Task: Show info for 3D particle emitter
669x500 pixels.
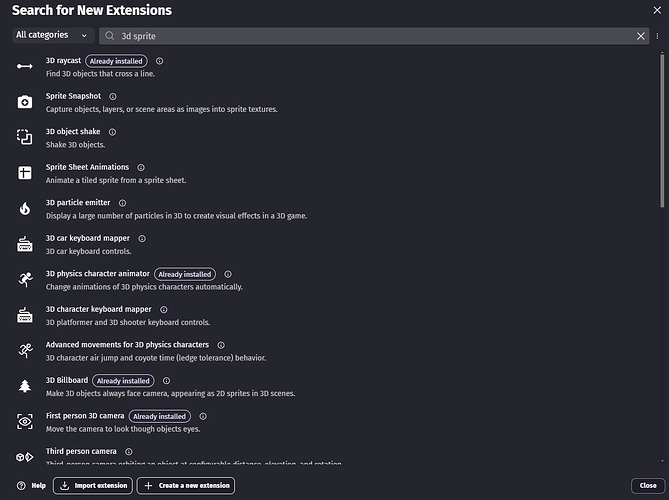Action: (123, 203)
